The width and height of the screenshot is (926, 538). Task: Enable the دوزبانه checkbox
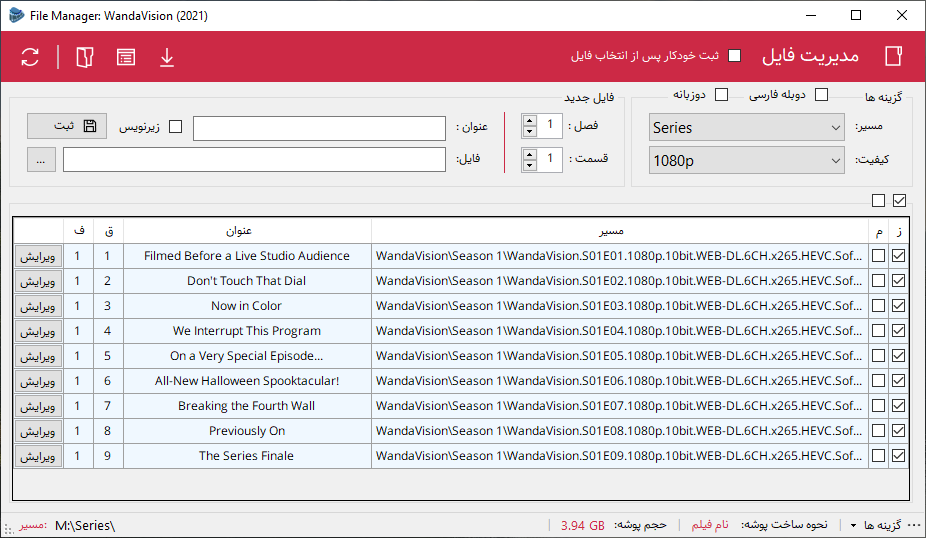[x=721, y=94]
